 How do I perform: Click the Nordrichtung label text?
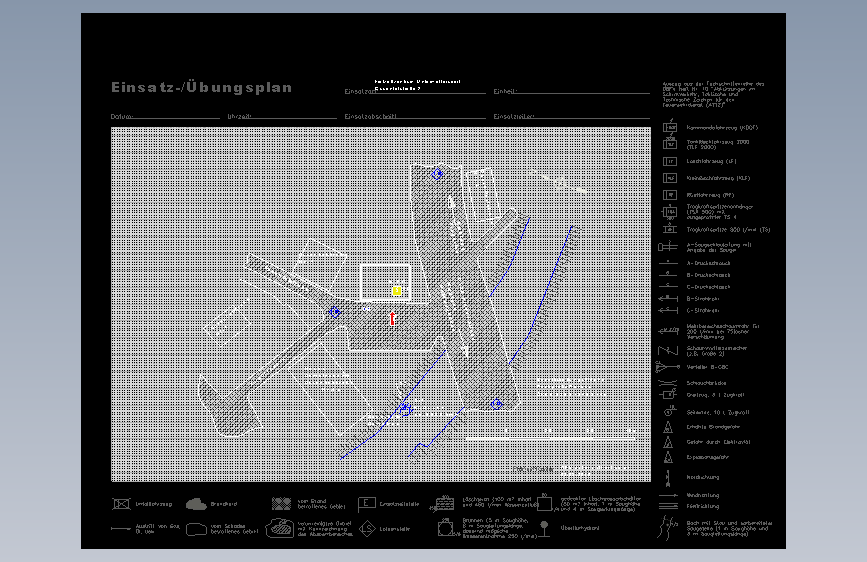[x=703, y=477]
